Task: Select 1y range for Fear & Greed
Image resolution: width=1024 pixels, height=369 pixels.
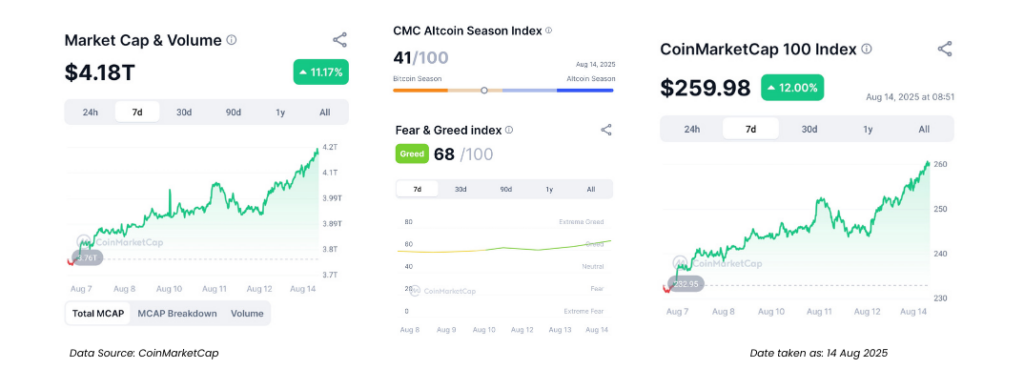Action: (x=549, y=189)
